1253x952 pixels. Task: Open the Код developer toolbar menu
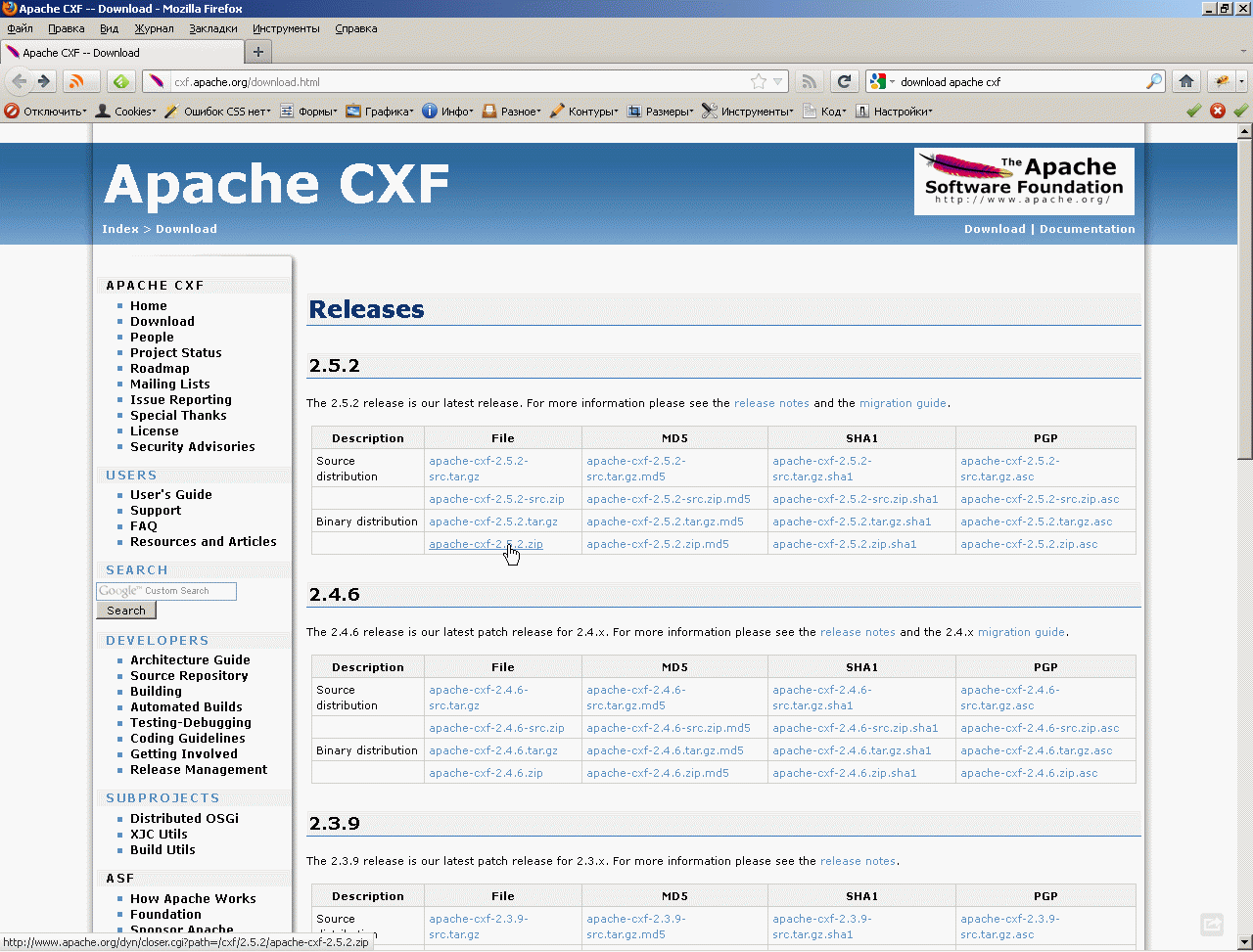824,112
